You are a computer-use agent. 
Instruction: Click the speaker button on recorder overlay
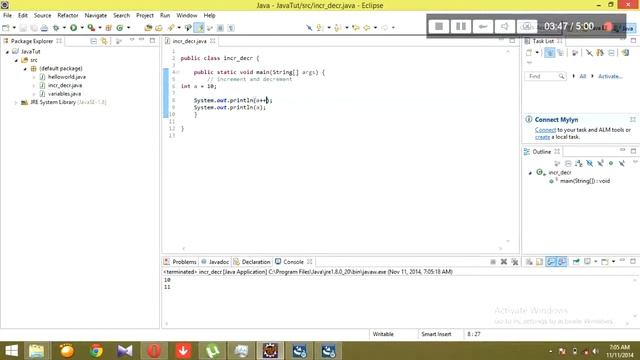coord(505,27)
